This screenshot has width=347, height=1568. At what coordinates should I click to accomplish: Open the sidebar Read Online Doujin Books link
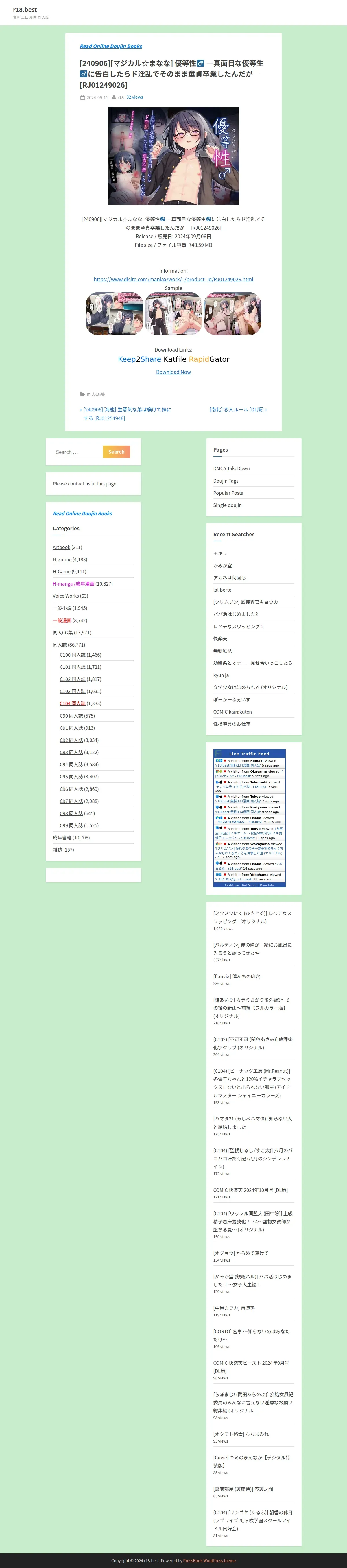[82, 514]
